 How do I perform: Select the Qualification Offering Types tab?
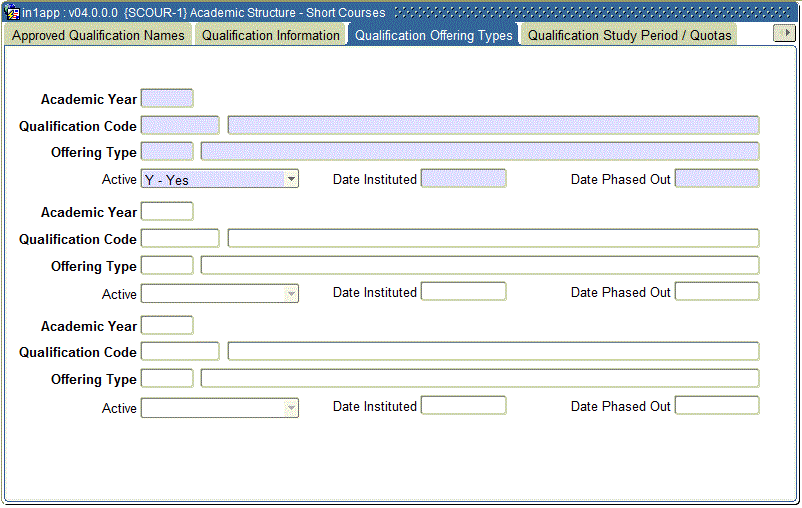[x=434, y=35]
